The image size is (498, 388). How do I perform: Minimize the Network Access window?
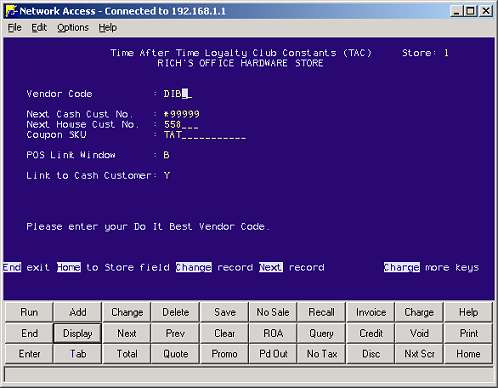[456, 11]
